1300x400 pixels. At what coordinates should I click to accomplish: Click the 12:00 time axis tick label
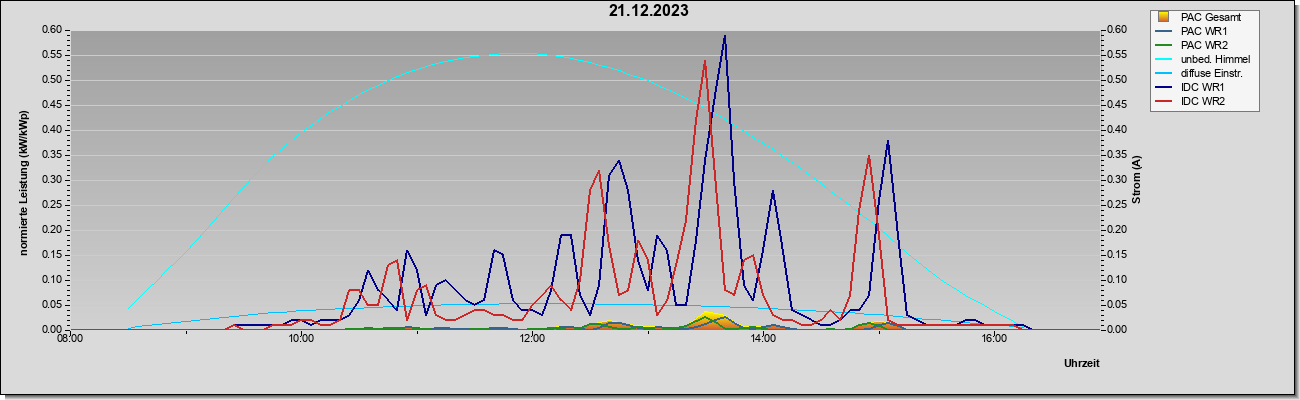click(x=532, y=340)
